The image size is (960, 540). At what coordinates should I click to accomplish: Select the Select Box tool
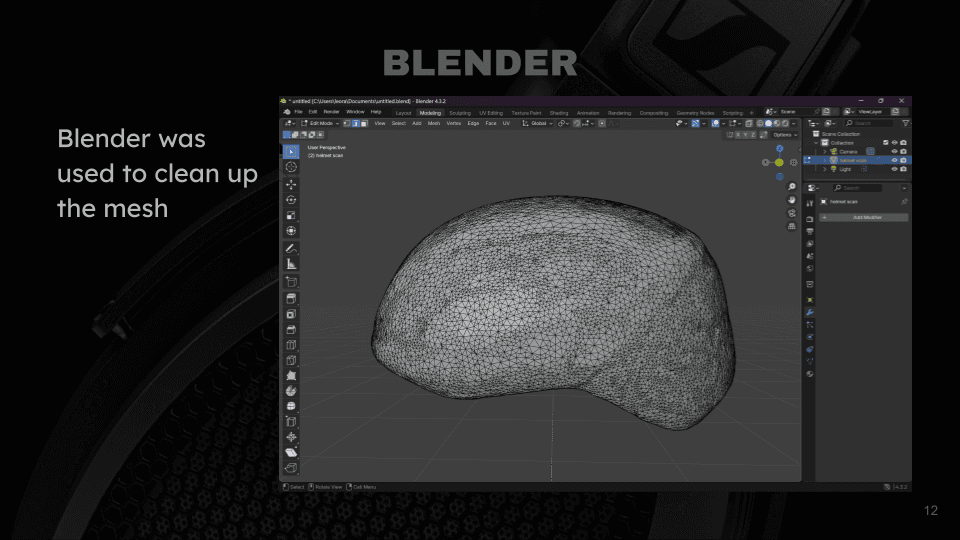[291, 151]
